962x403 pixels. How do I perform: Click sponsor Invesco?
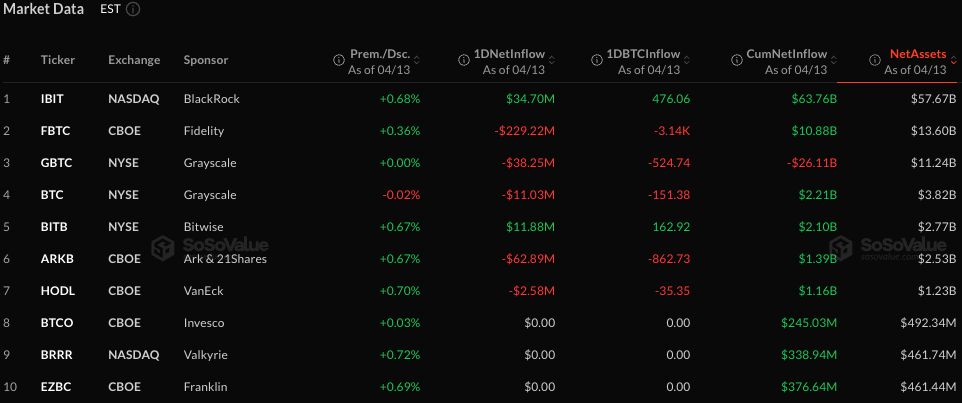click(204, 323)
